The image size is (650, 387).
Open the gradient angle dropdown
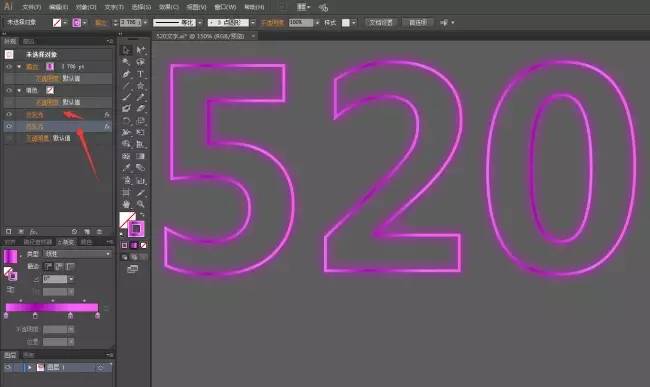pyautogui.click(x=71, y=279)
